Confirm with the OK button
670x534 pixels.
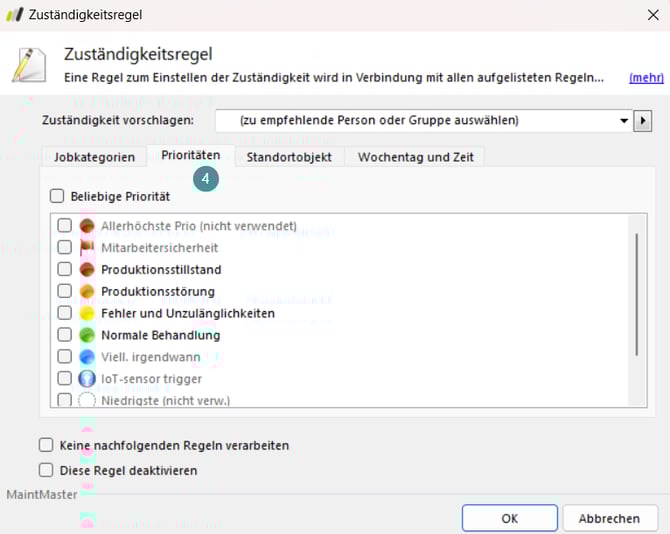point(510,518)
